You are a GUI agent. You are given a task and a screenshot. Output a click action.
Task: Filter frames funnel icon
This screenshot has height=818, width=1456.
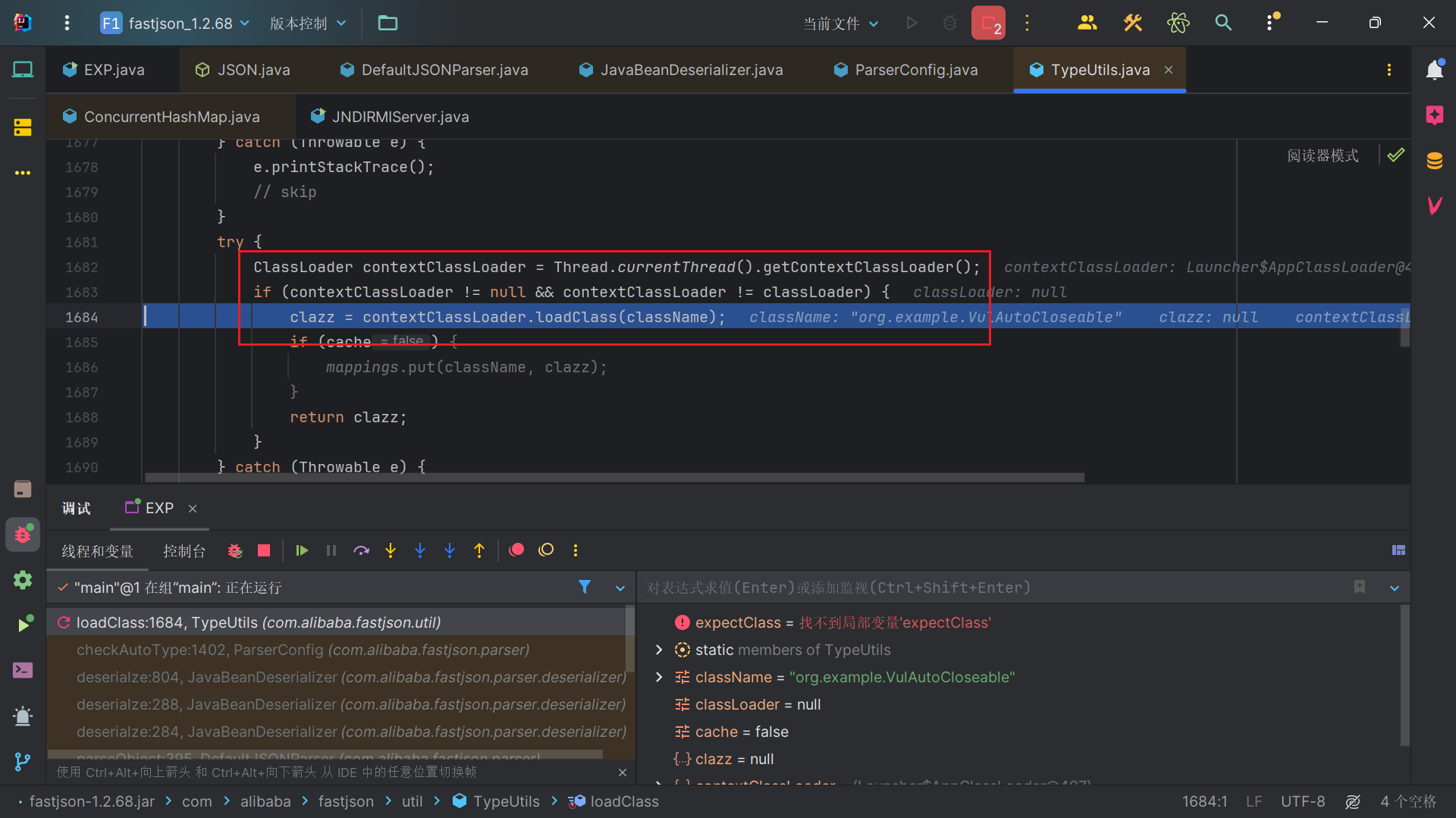pos(585,587)
